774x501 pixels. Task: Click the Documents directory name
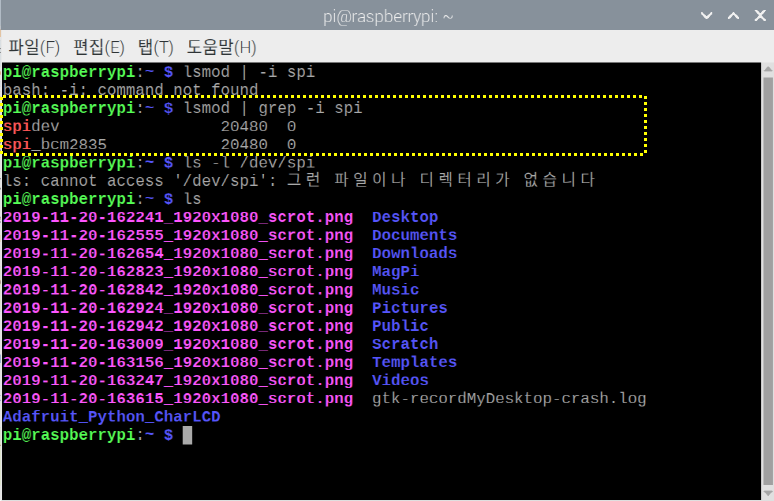414,235
